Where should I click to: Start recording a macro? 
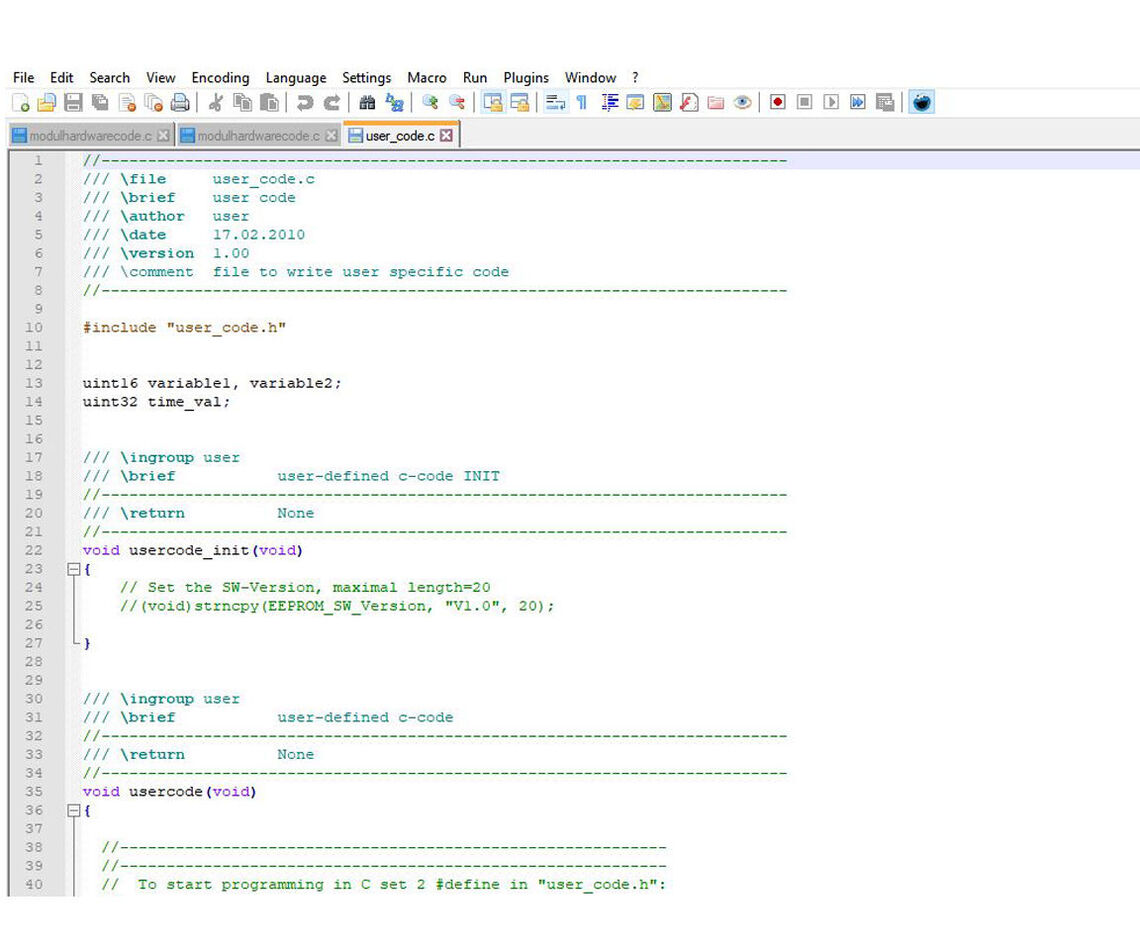777,101
